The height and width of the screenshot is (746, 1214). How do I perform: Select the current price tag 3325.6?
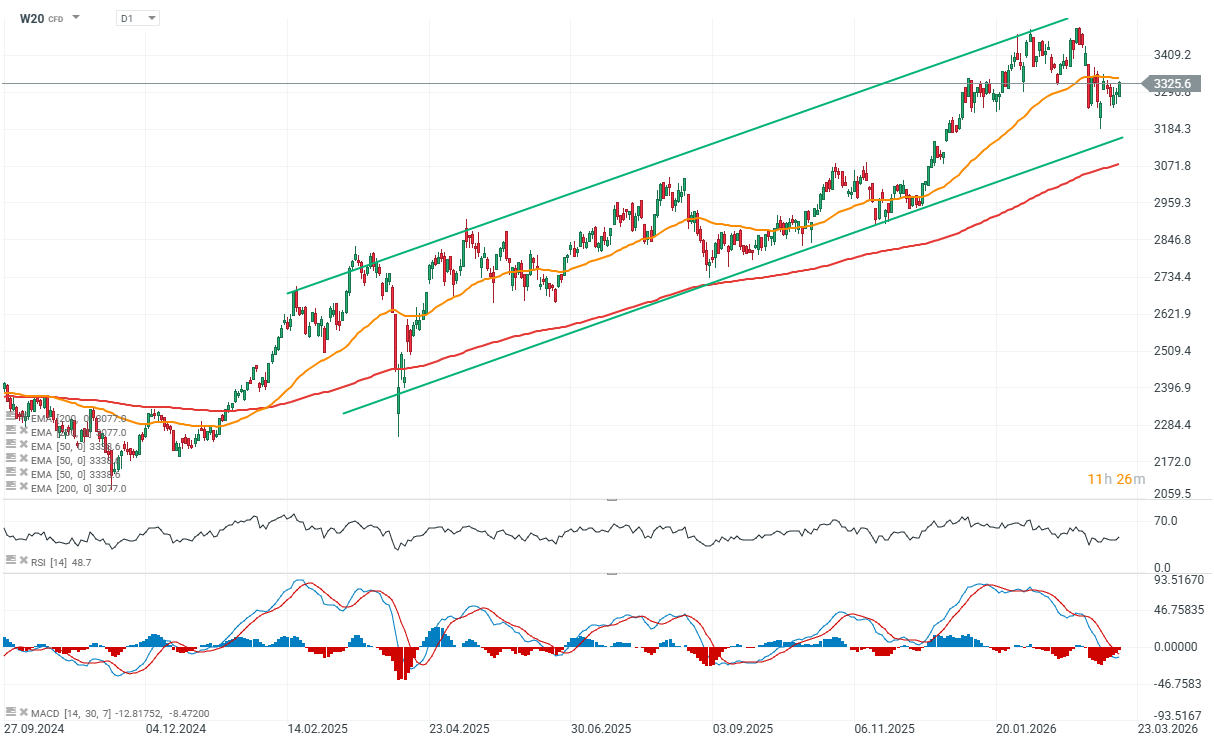click(1170, 84)
